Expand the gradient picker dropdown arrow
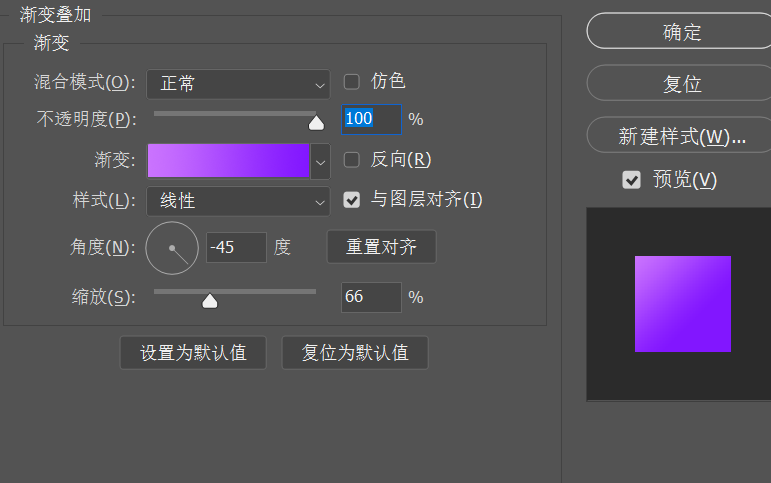Screen dimensions: 771x483 coord(320,160)
